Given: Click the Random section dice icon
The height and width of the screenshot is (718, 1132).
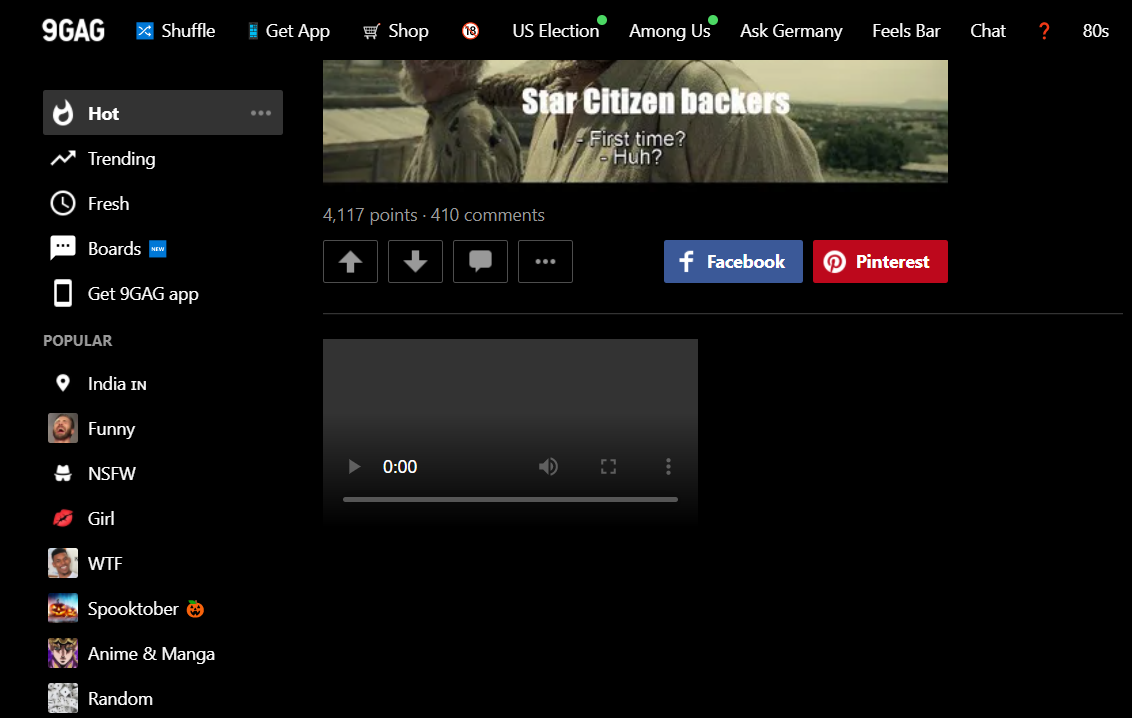Looking at the screenshot, I should [63, 698].
